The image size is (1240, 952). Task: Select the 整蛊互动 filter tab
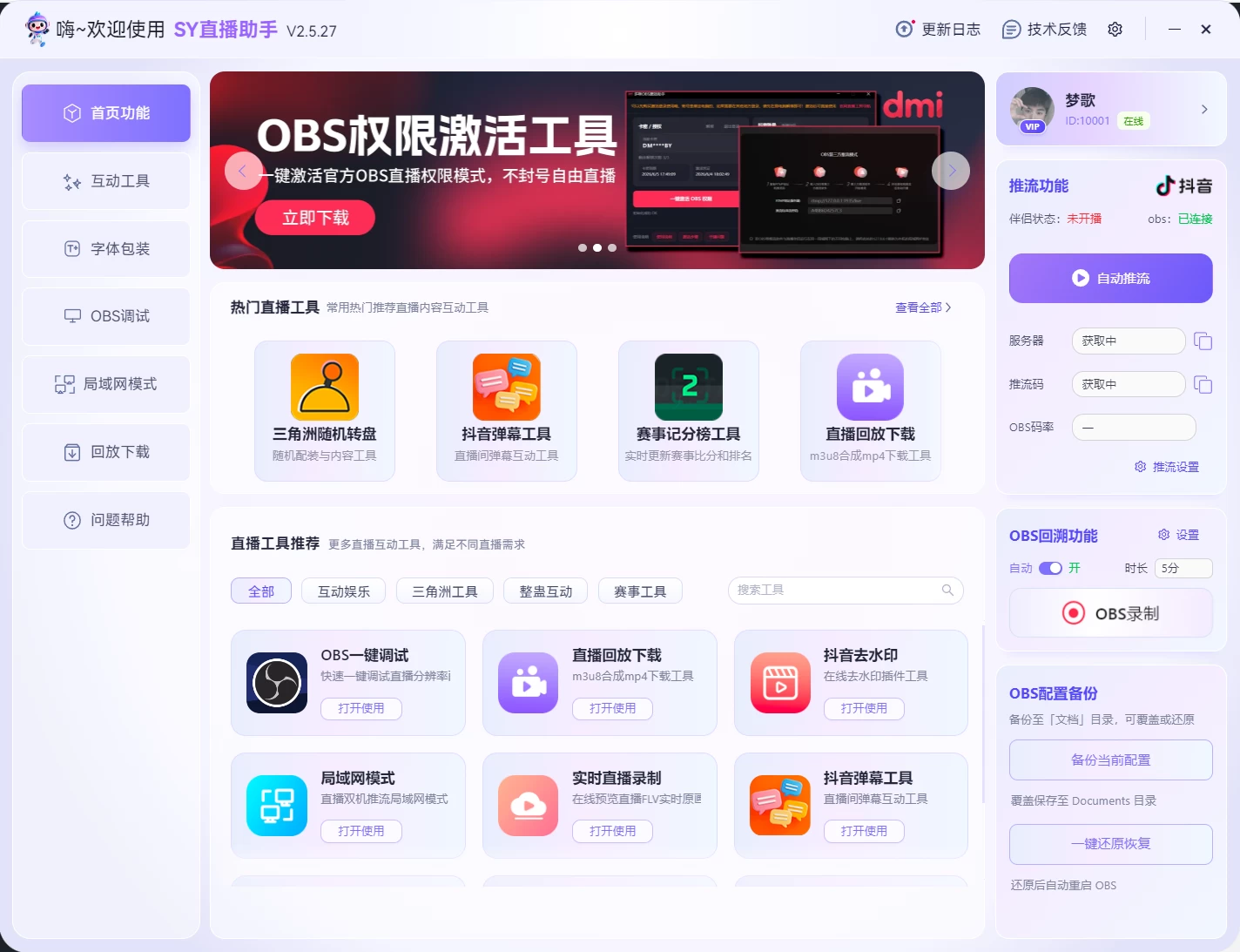tap(546, 591)
